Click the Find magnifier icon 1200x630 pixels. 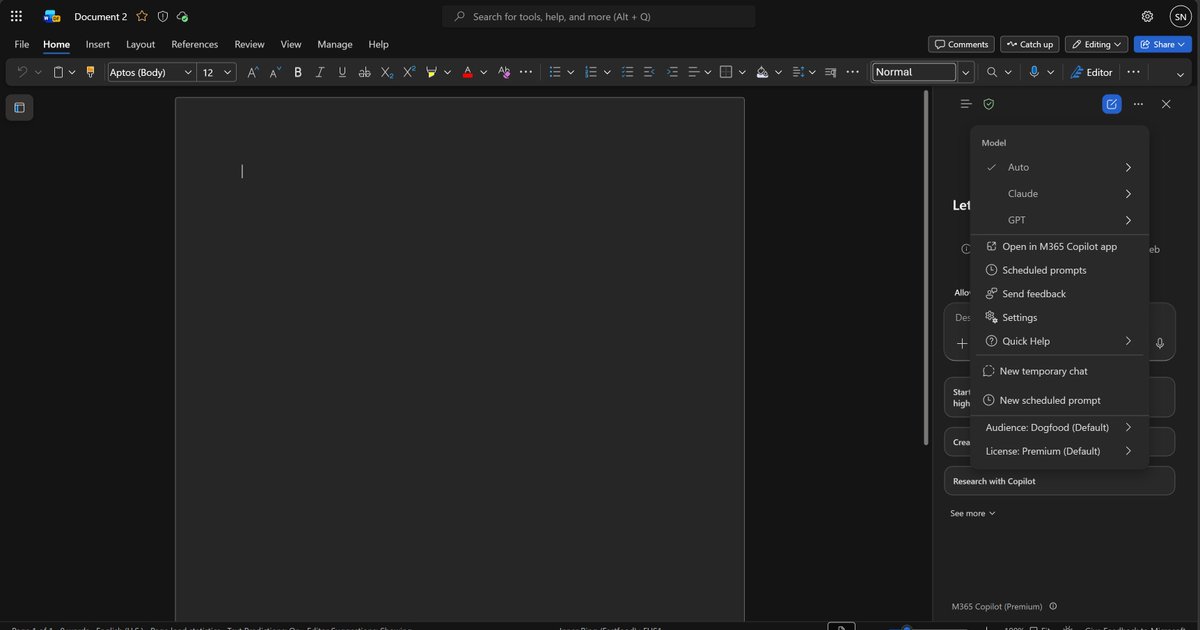[992, 72]
